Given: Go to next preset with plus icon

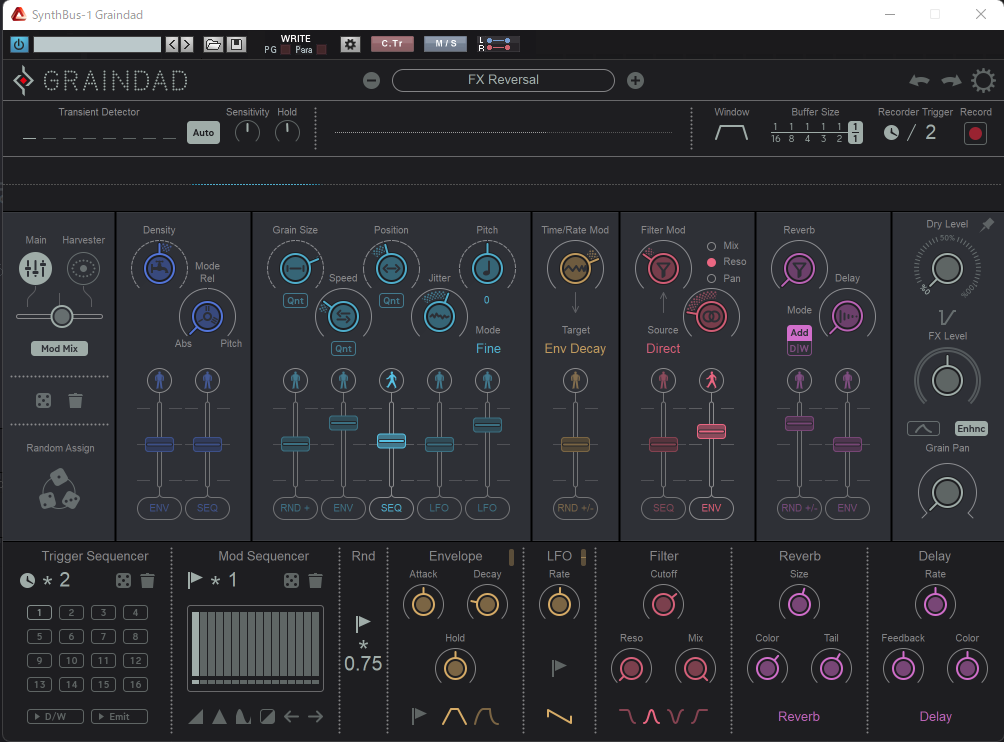Looking at the screenshot, I should tap(635, 81).
